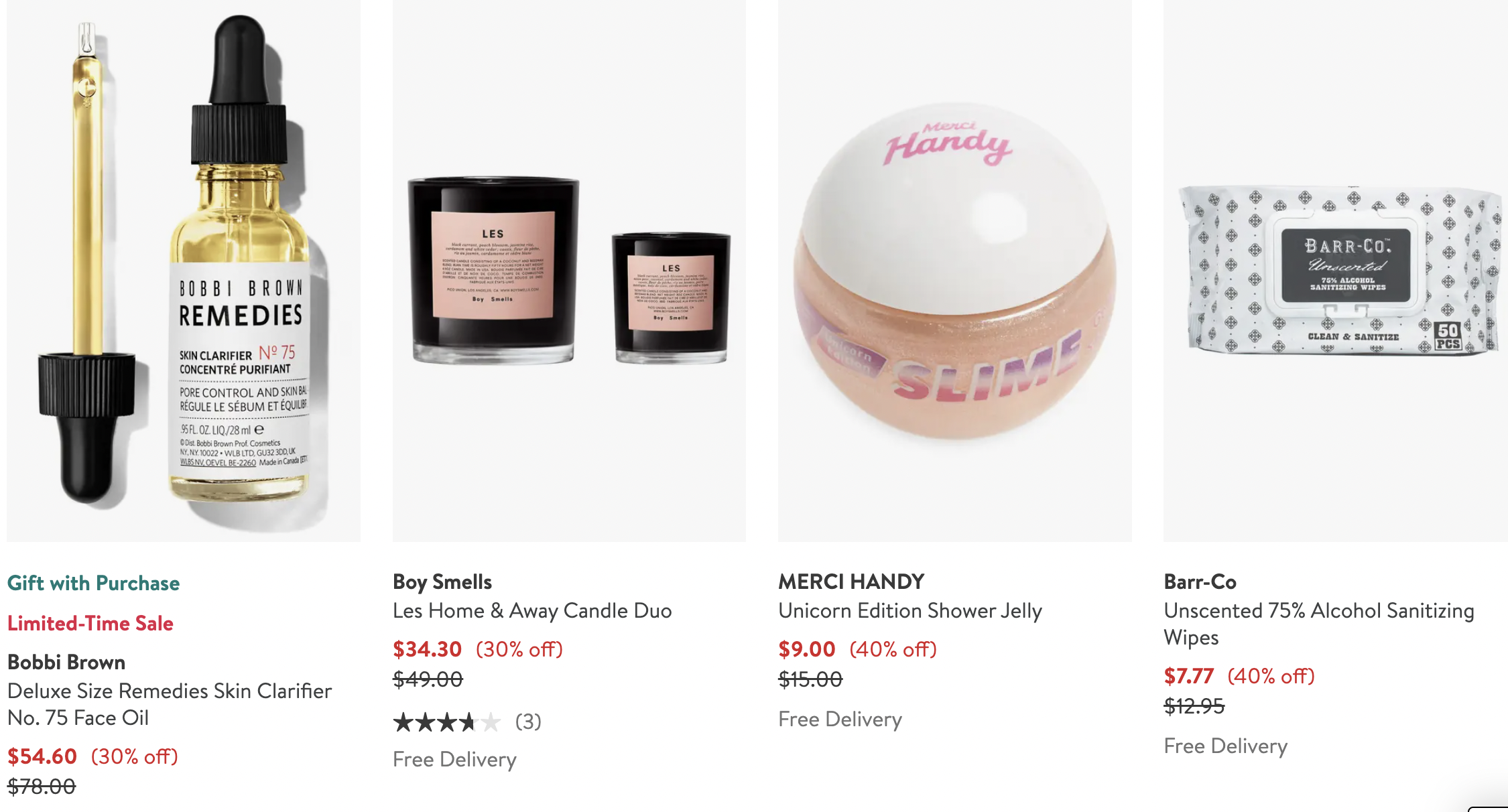Click the $9.00 shower jelly price
This screenshot has width=1508, height=812.
807,649
